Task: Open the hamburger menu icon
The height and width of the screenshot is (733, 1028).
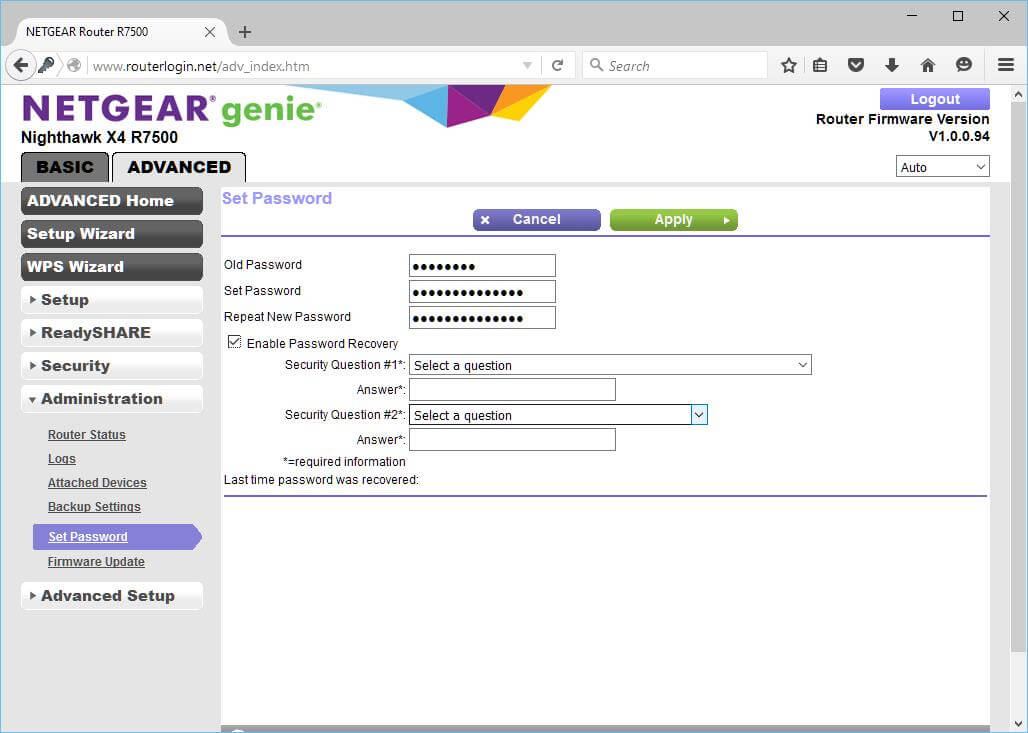Action: coord(1006,65)
